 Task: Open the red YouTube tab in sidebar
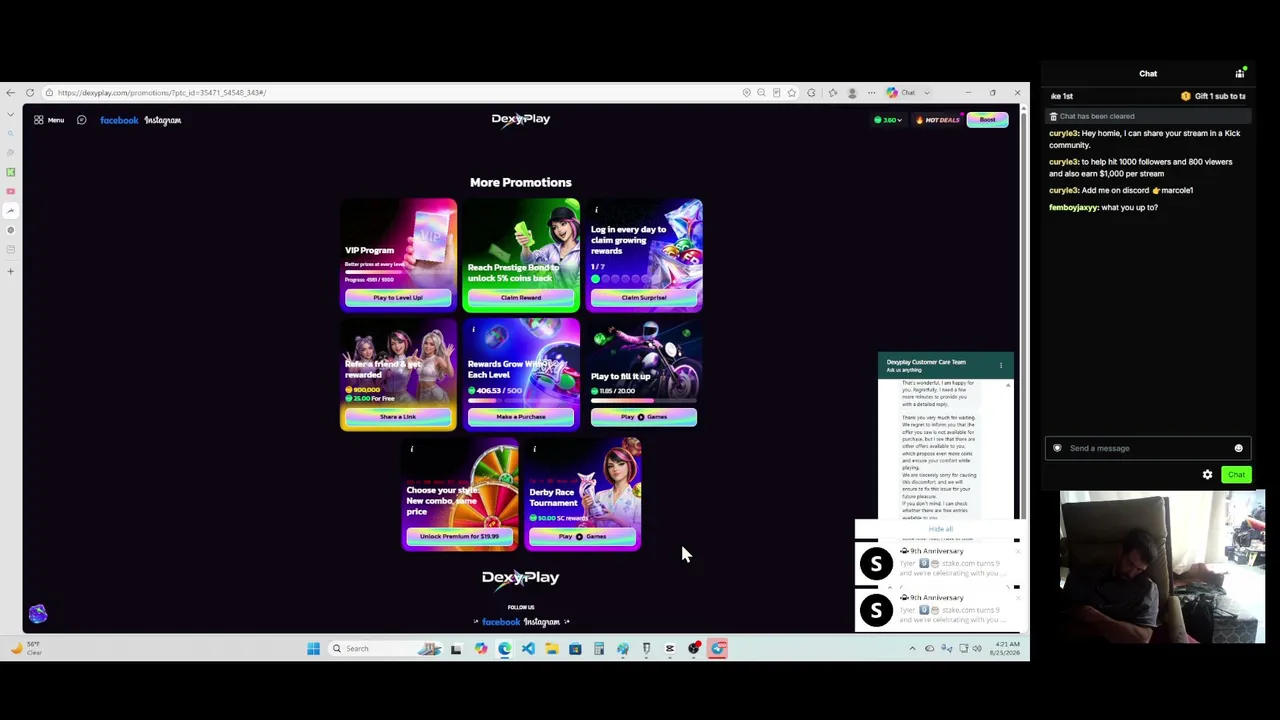click(11, 191)
